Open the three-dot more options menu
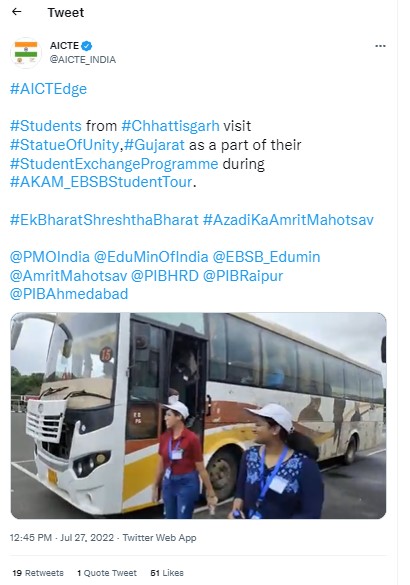This screenshot has width=410, height=585. 380,46
